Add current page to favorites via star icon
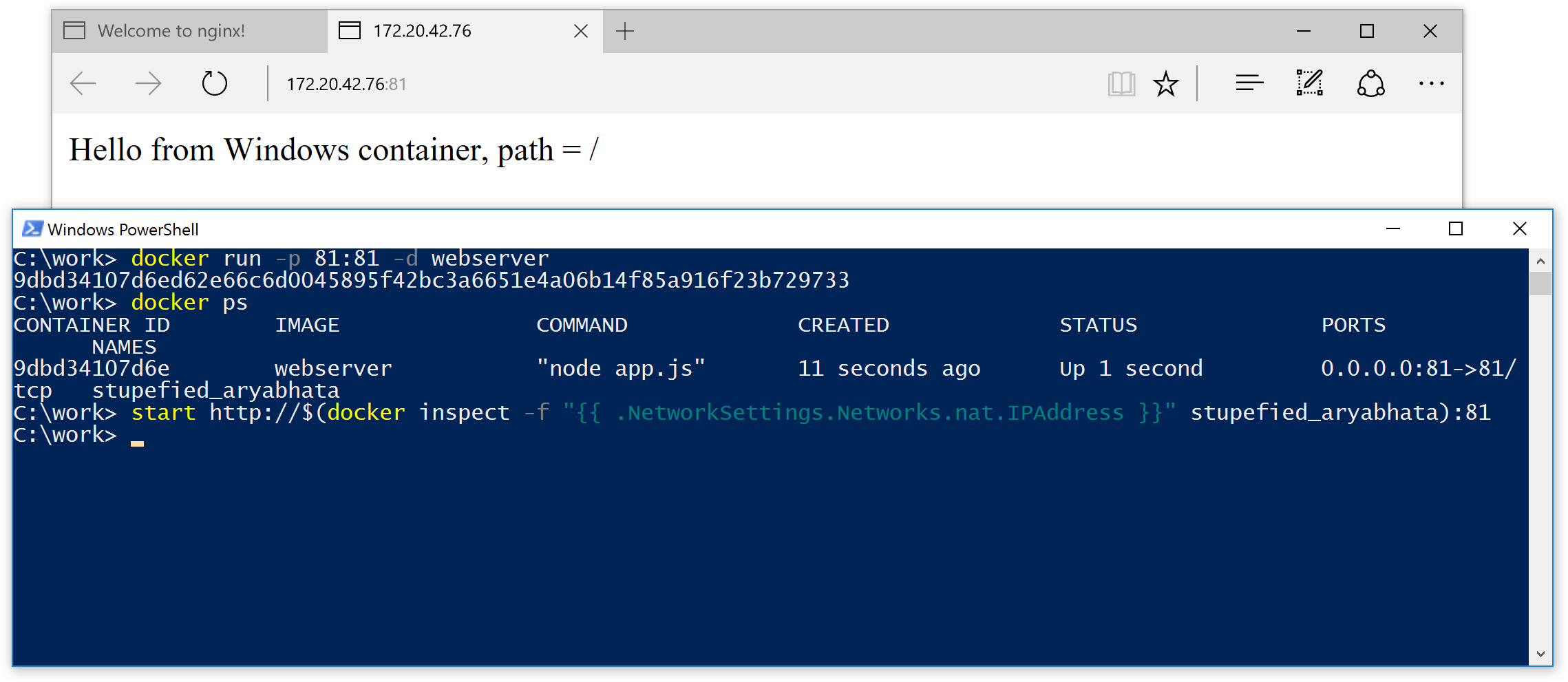 pyautogui.click(x=1165, y=83)
